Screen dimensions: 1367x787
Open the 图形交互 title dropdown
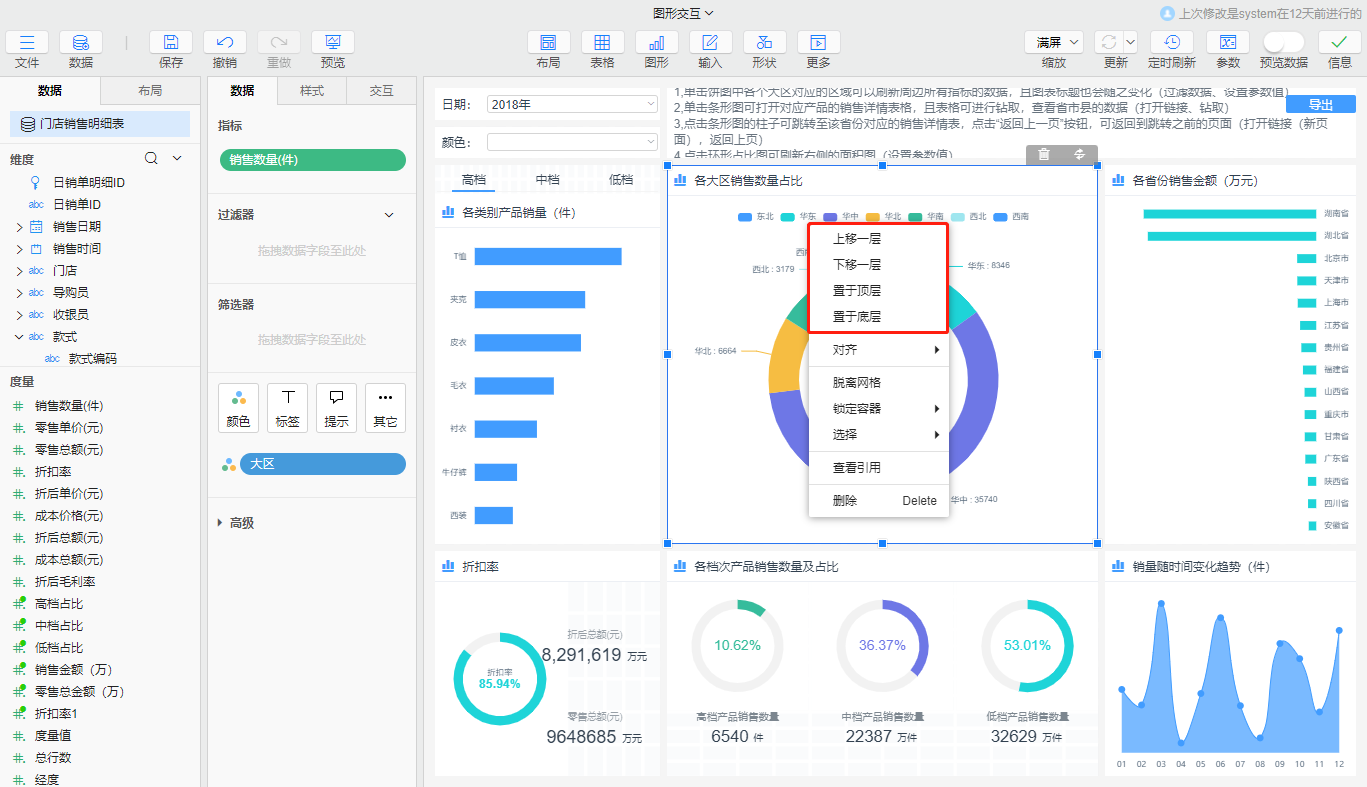(683, 13)
